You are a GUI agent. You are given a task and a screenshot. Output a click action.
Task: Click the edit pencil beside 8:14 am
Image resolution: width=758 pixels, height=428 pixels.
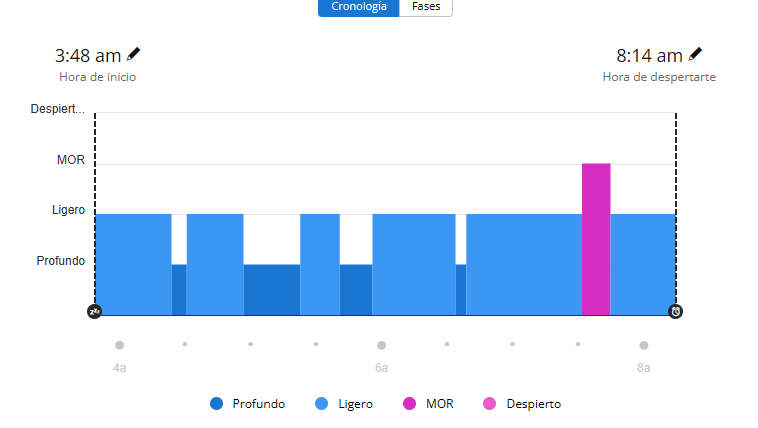(x=696, y=54)
